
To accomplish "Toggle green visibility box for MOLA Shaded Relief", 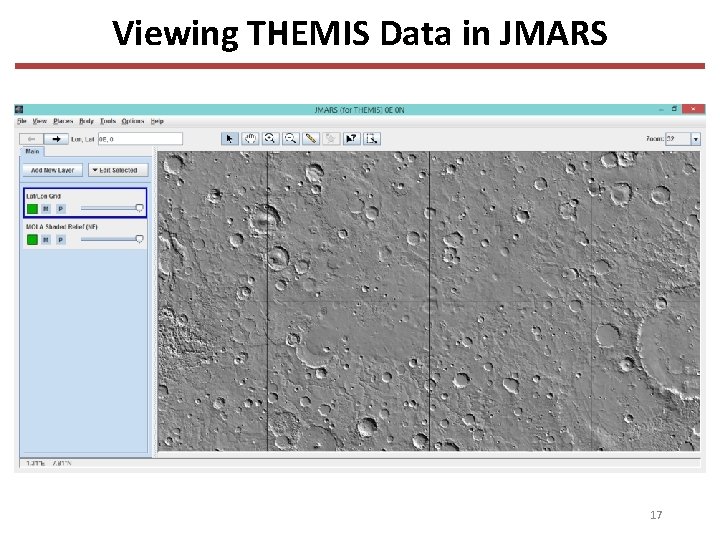I will 32,240.
